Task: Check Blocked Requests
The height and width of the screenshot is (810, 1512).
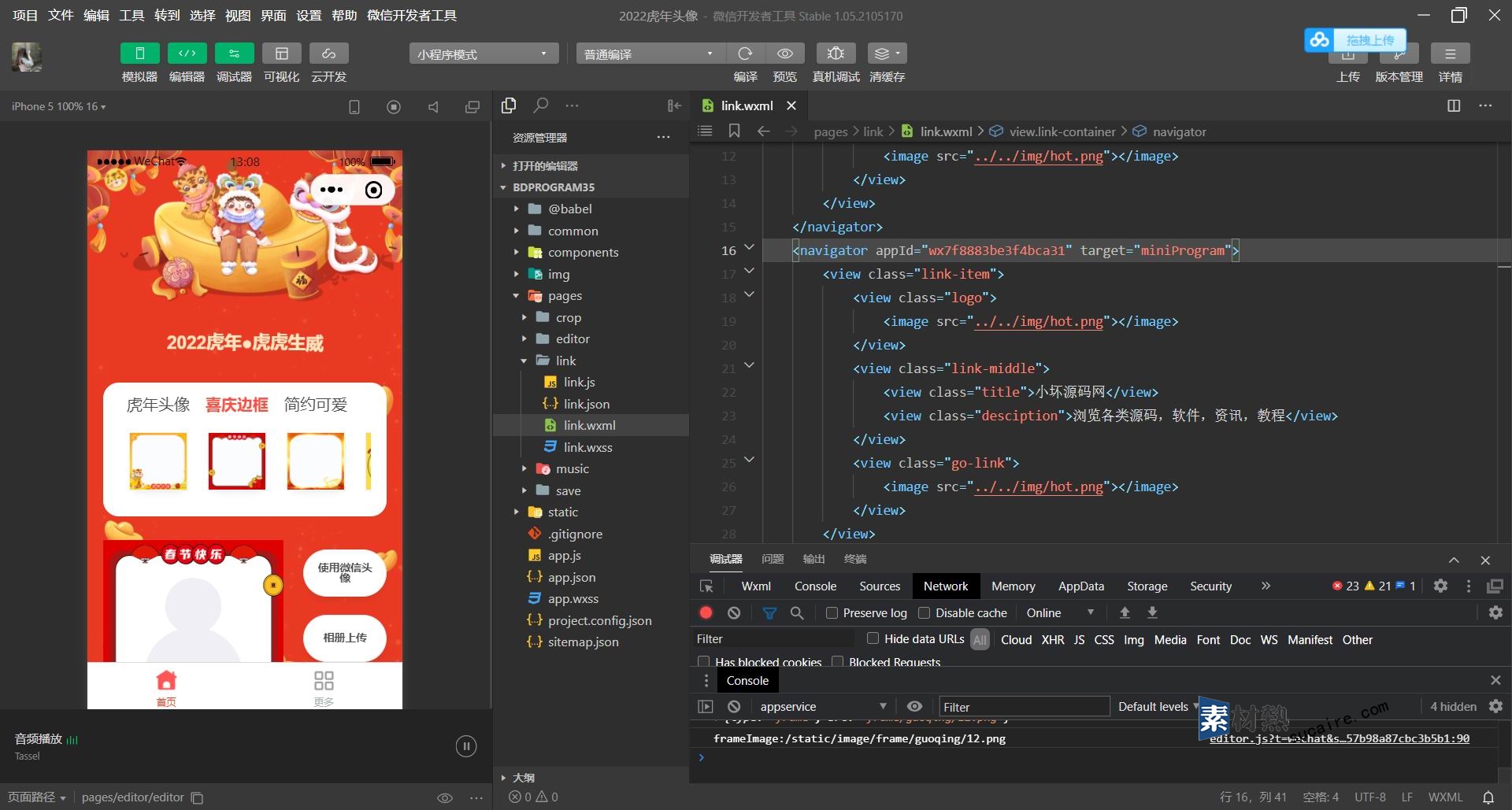Action: [x=838, y=662]
